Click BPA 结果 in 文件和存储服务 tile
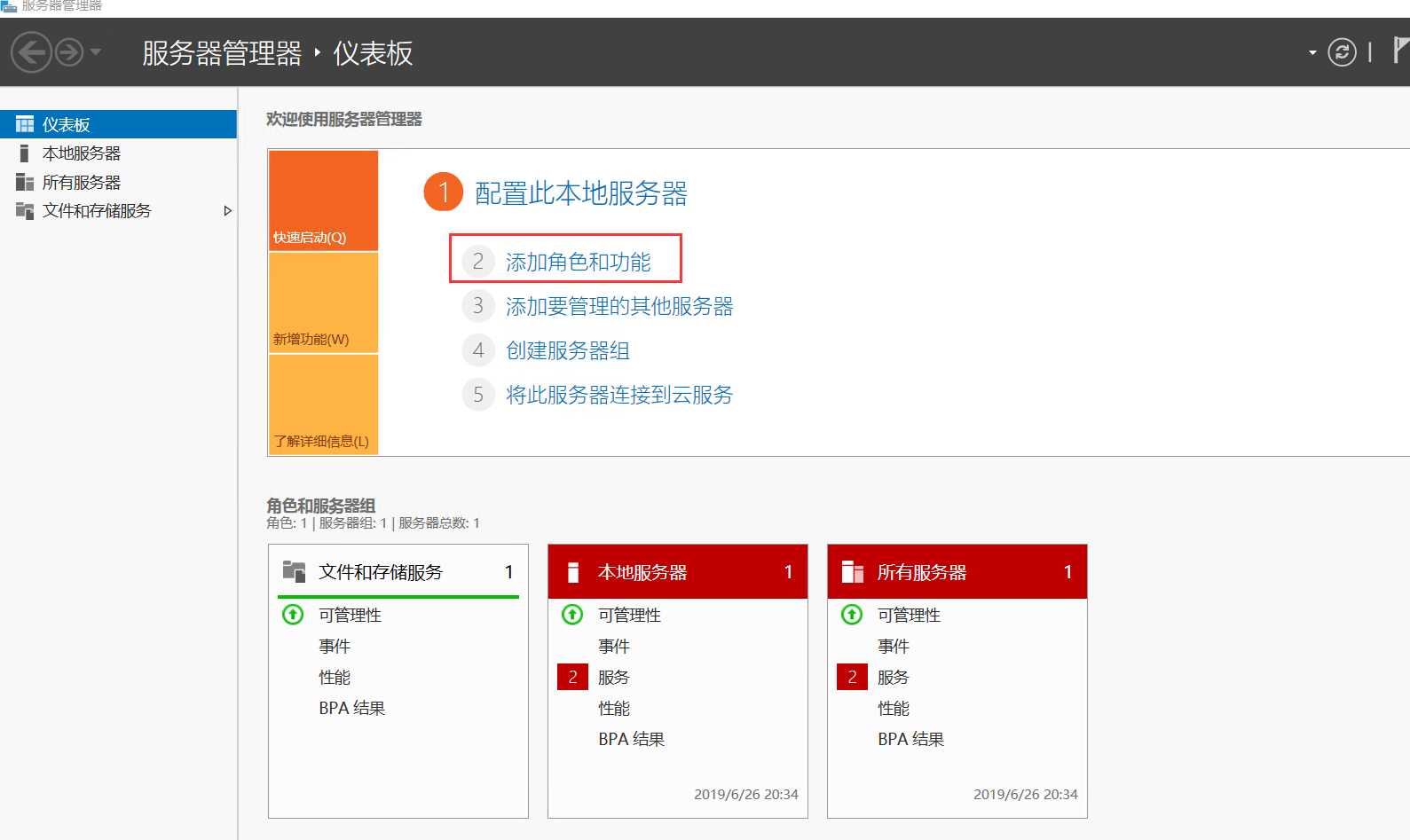The width and height of the screenshot is (1410, 840). click(x=352, y=708)
